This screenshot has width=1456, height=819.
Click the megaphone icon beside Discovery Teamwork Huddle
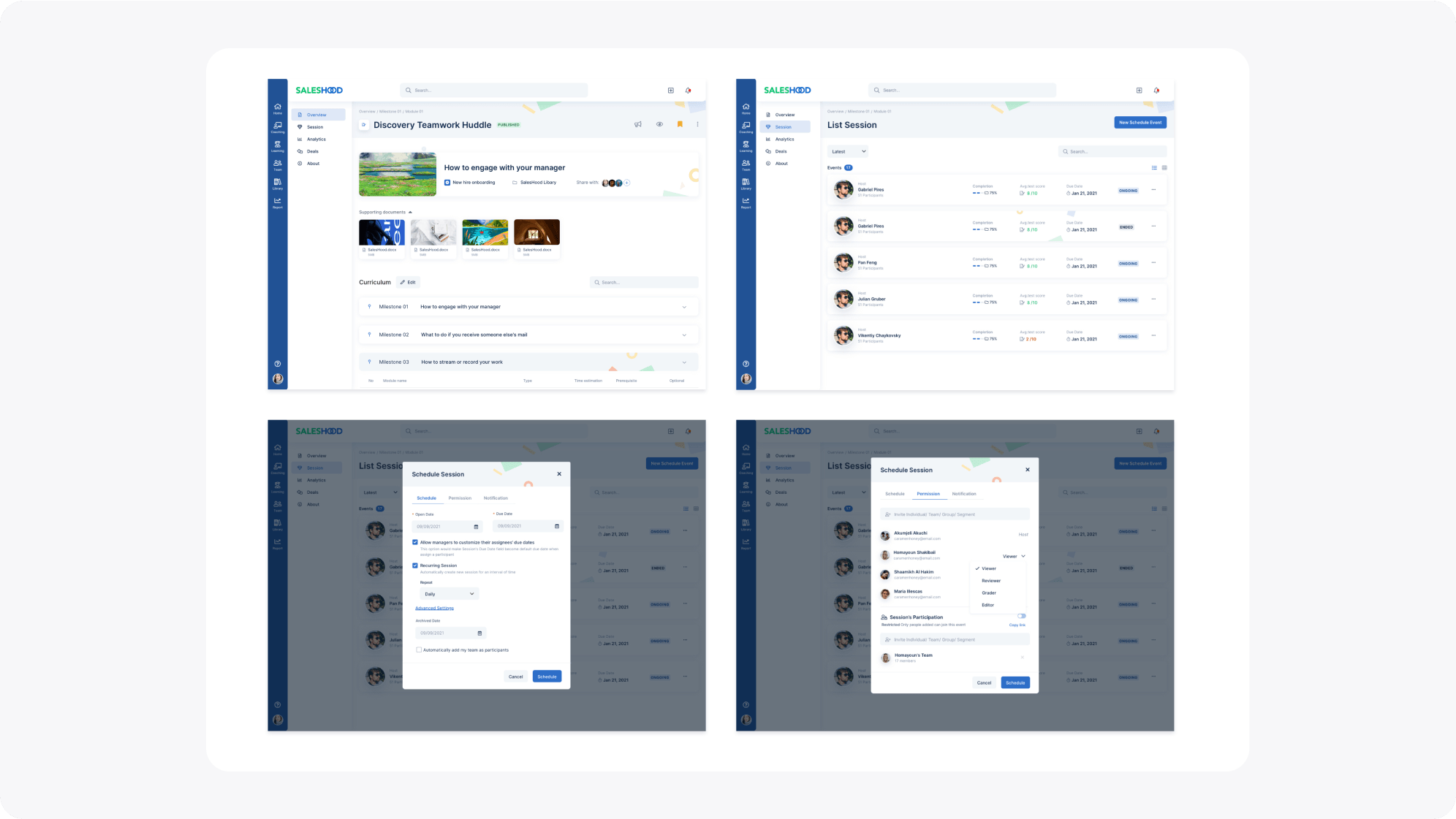point(638,124)
